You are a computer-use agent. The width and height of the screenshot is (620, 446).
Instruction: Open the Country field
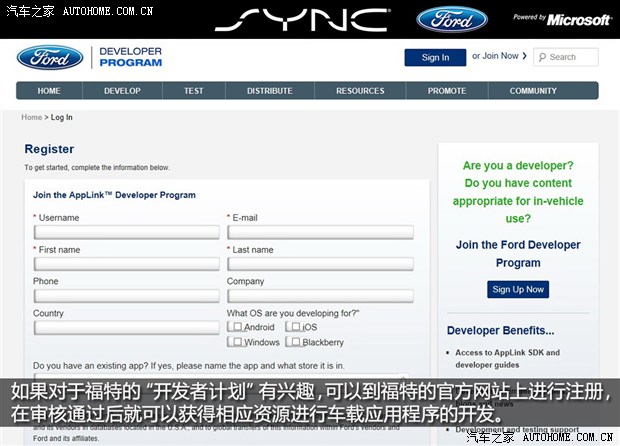pyautogui.click(x=126, y=328)
